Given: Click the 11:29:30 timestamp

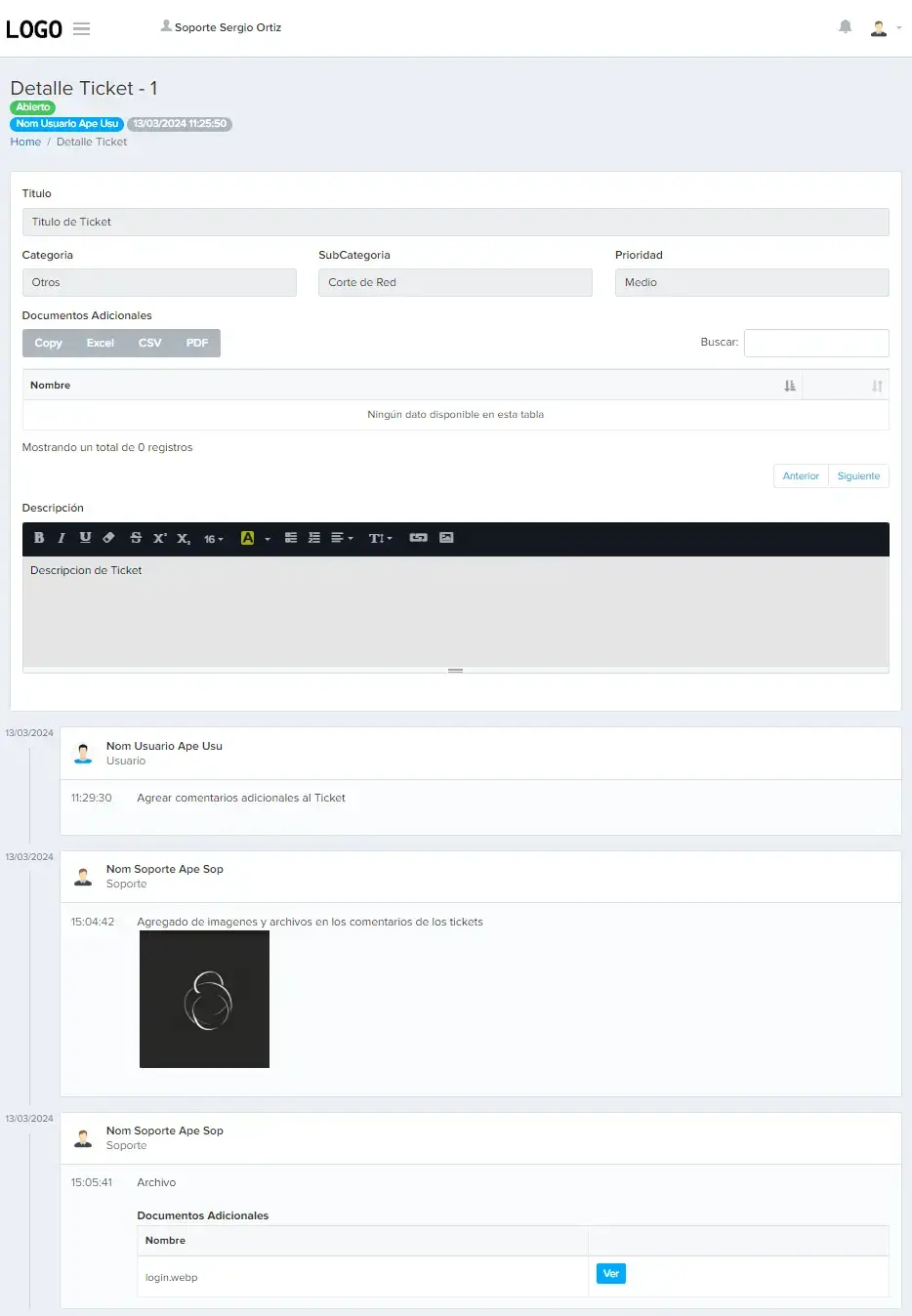Looking at the screenshot, I should pos(91,799).
